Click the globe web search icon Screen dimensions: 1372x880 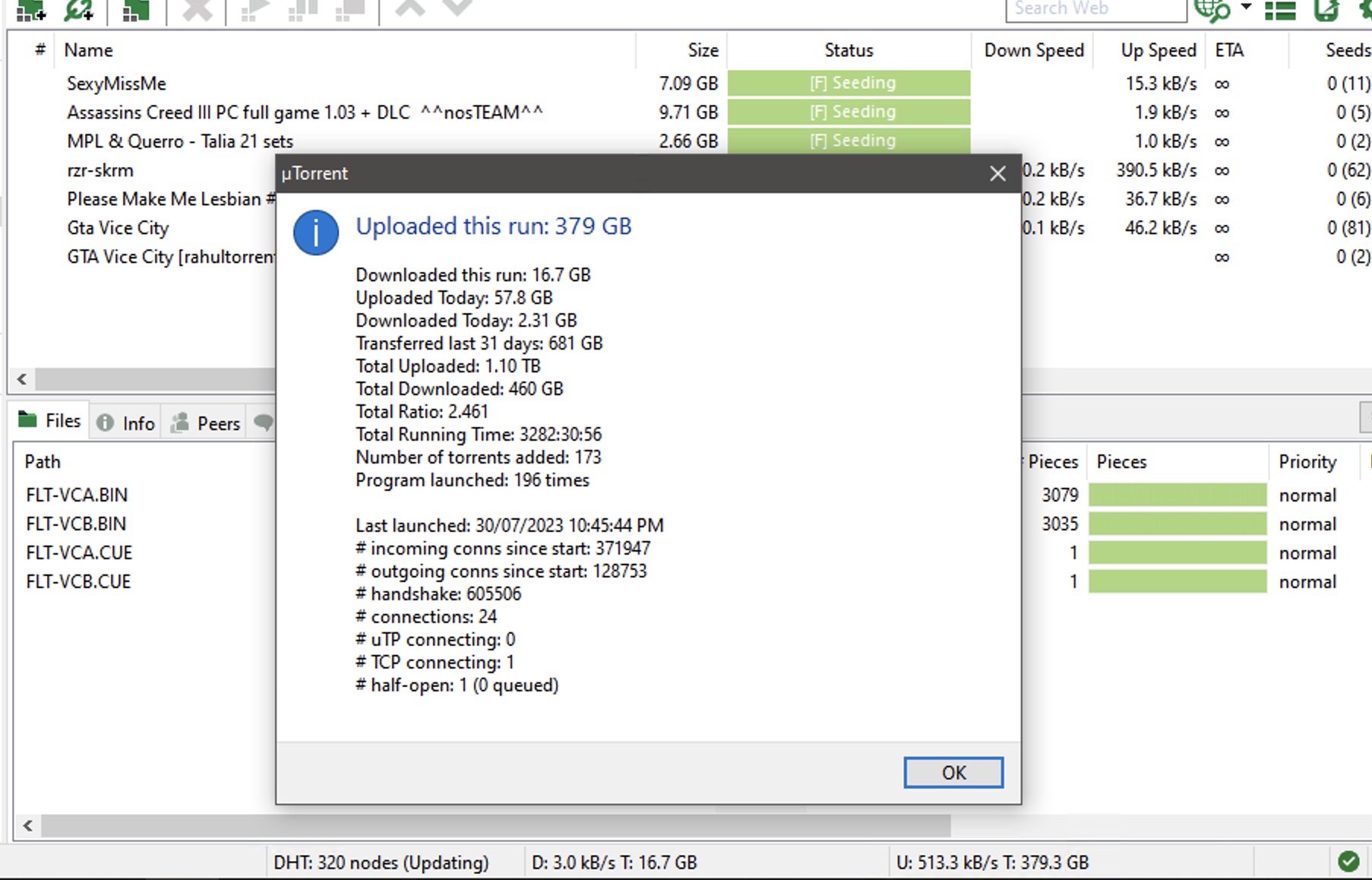tap(1212, 10)
